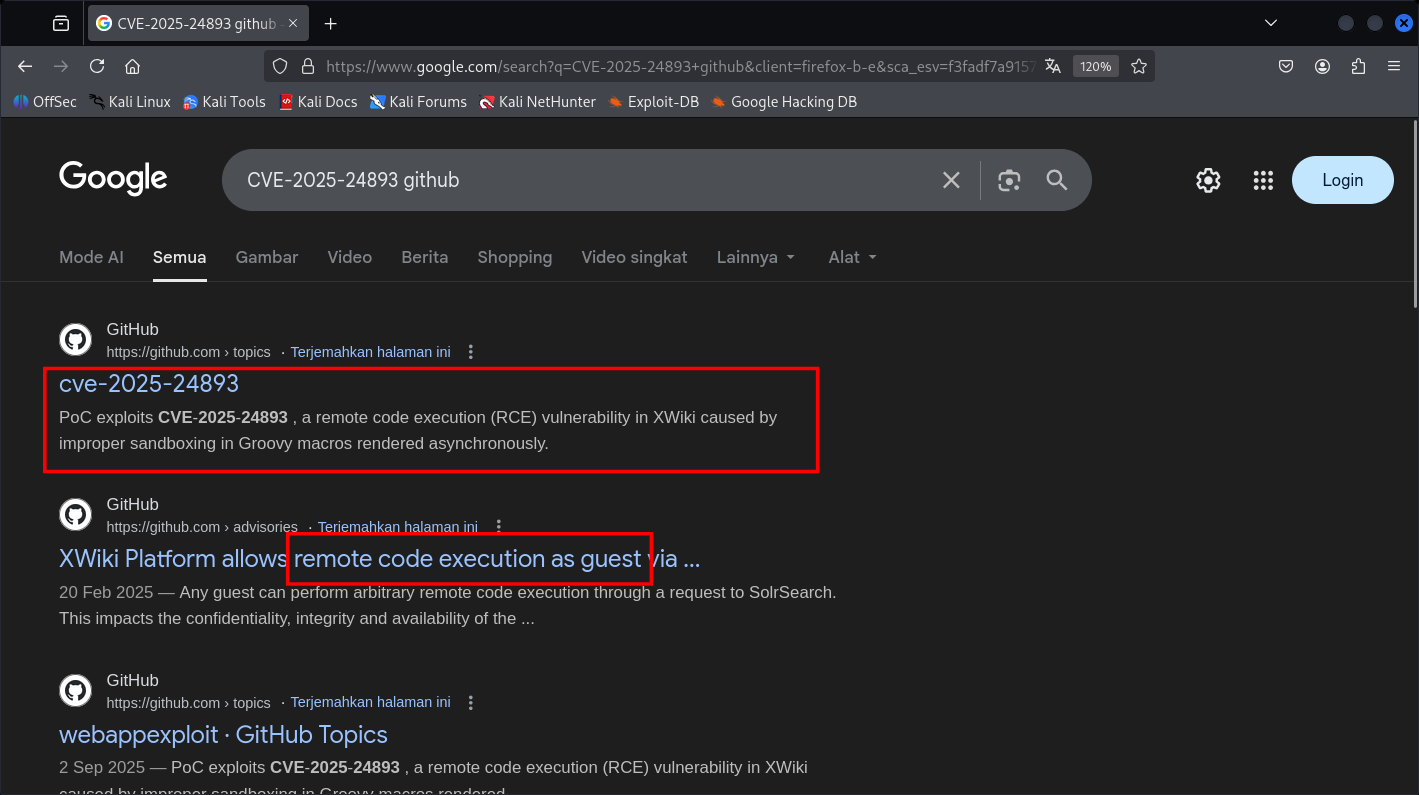Open the Kali Tools bookmark
Image resolution: width=1419 pixels, height=795 pixels.
tap(224, 102)
